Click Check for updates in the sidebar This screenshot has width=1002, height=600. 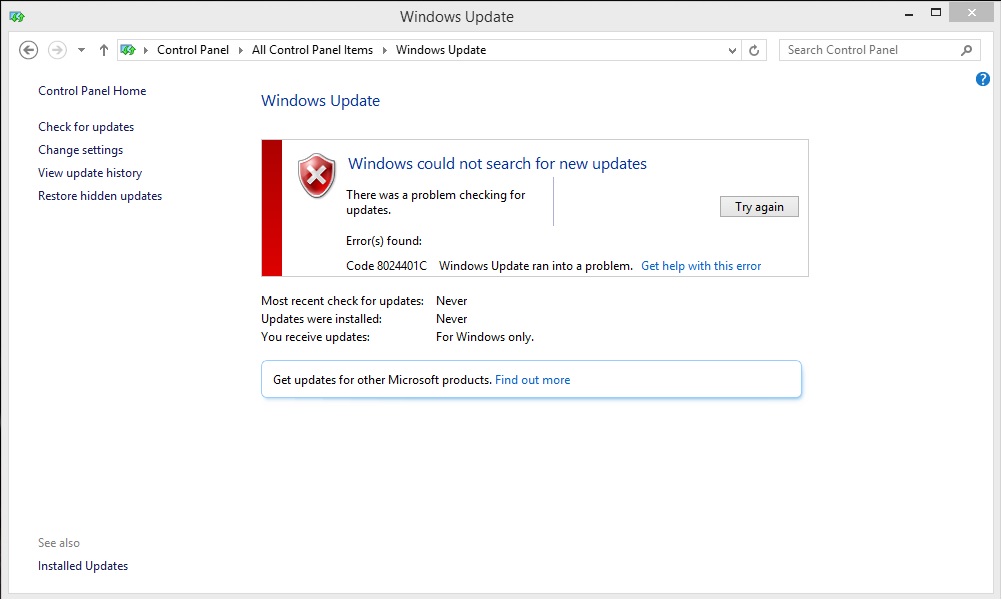pyautogui.click(x=86, y=127)
